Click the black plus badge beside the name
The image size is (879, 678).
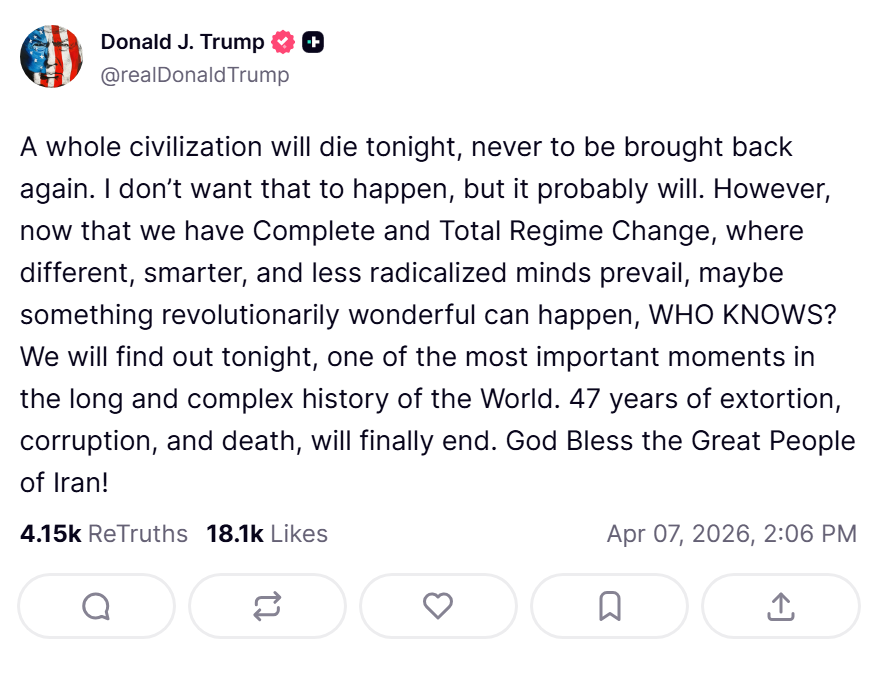313,42
